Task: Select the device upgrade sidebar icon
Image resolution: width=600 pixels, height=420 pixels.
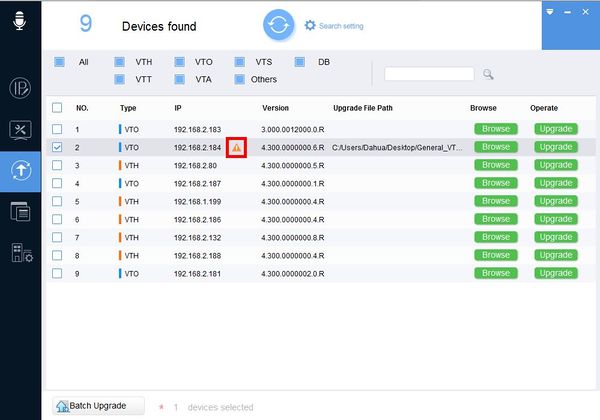Action: coord(21,170)
